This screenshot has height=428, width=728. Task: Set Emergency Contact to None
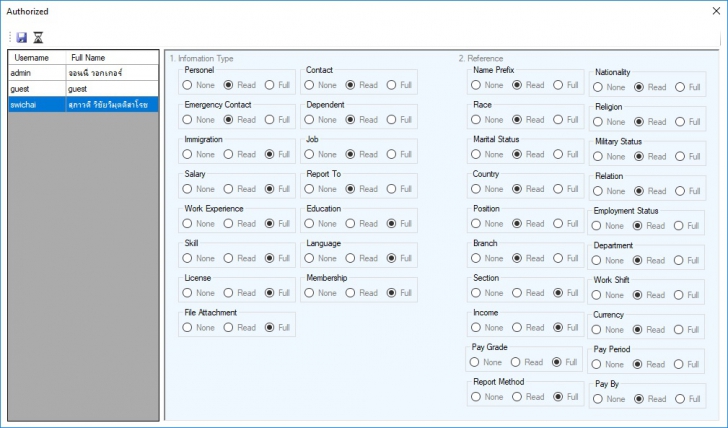pyautogui.click(x=199, y=120)
